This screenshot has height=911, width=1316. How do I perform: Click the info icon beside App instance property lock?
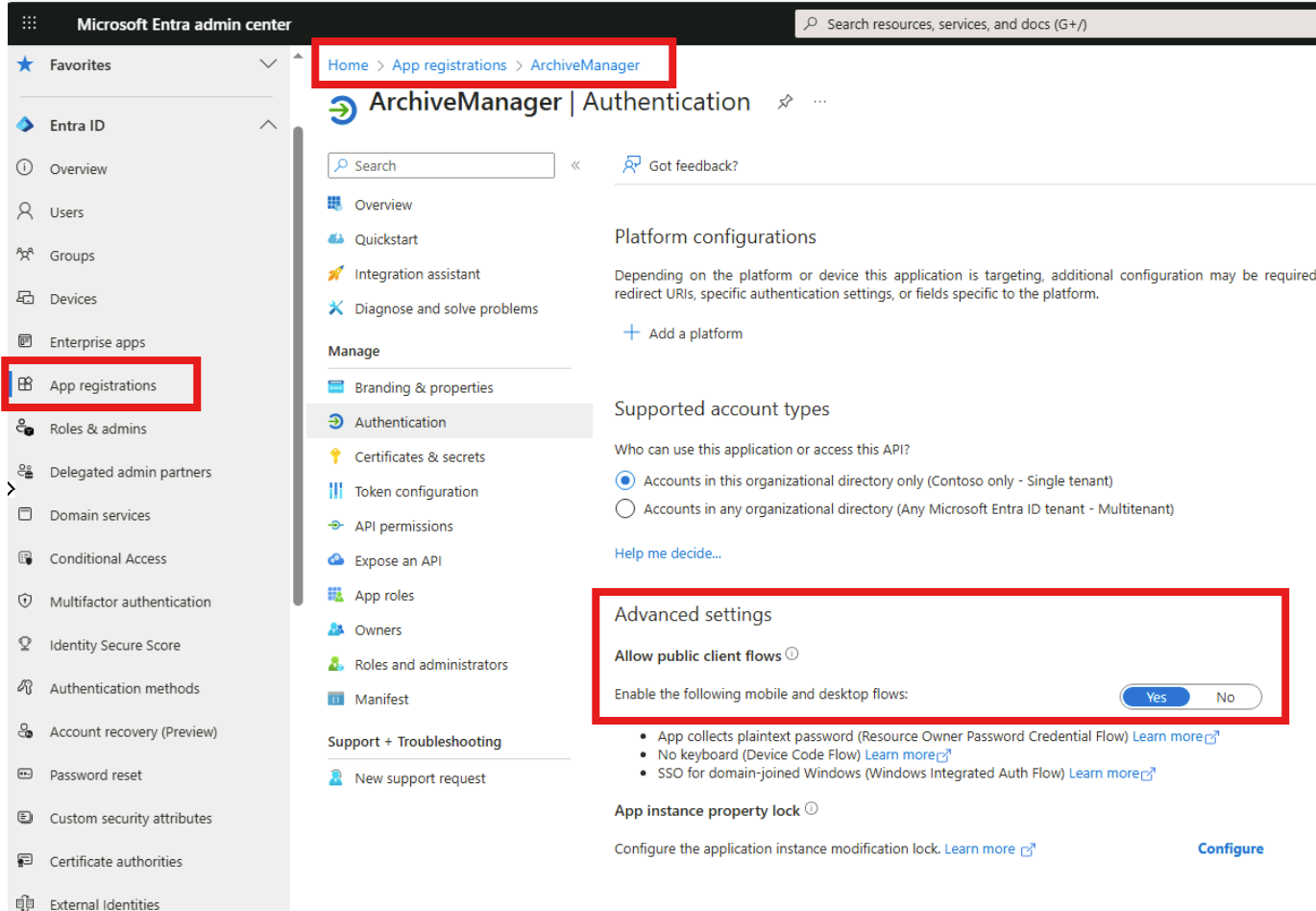pos(812,809)
